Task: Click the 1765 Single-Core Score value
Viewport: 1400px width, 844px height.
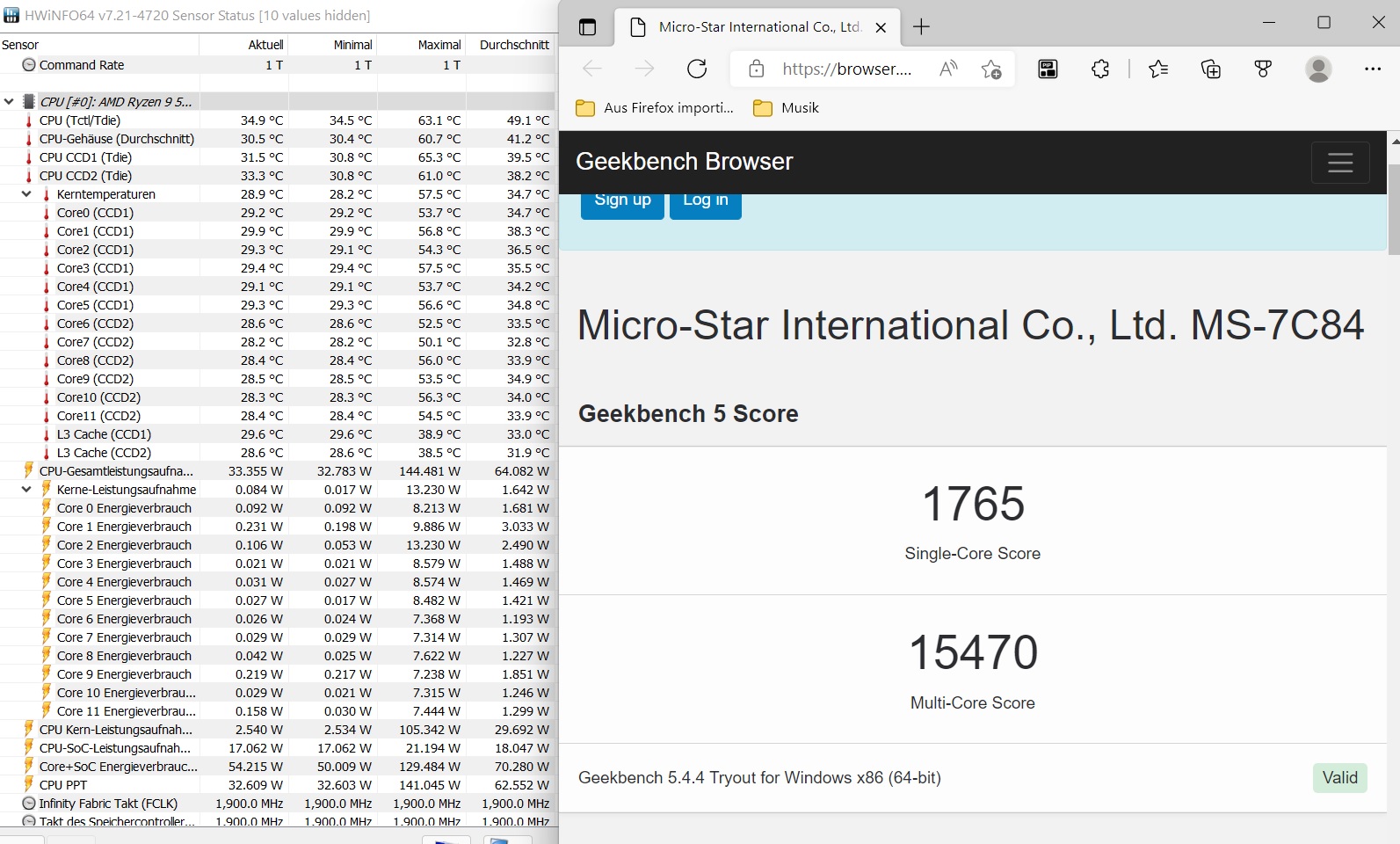Action: 973,505
